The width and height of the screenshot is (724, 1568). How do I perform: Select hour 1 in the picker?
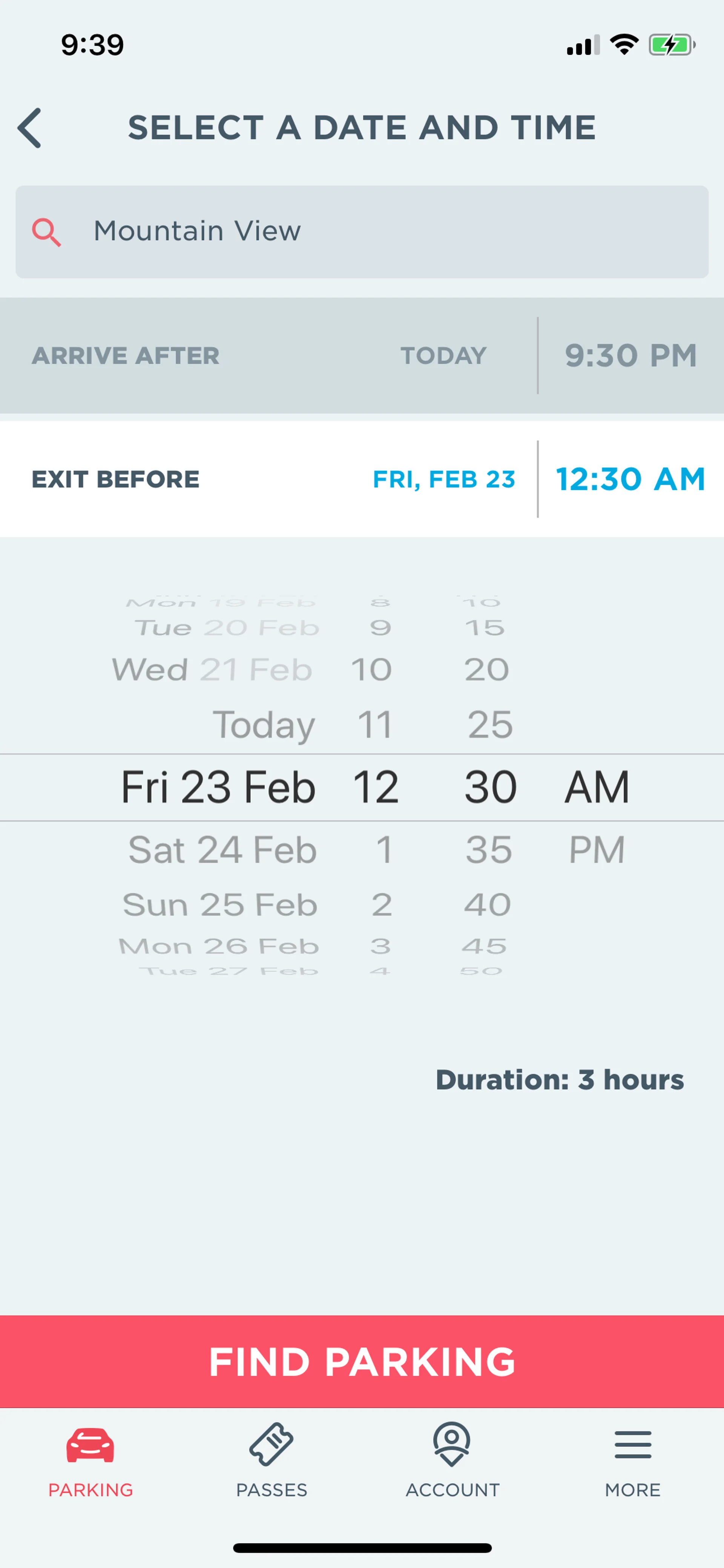(383, 850)
